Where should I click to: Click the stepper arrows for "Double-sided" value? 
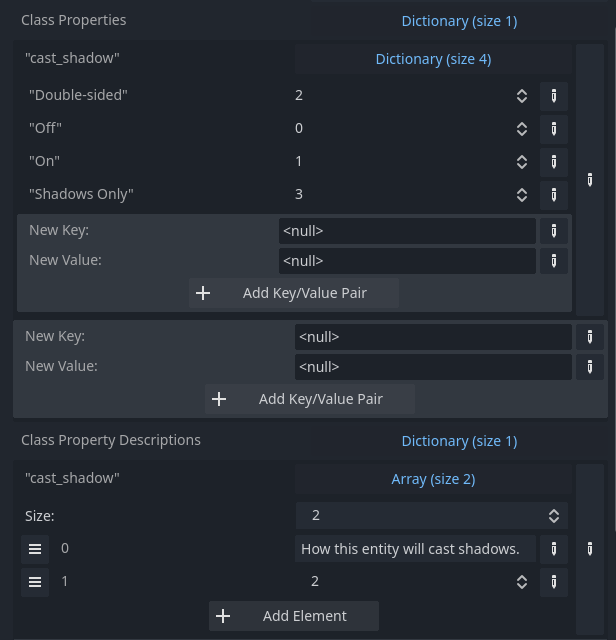click(x=522, y=96)
